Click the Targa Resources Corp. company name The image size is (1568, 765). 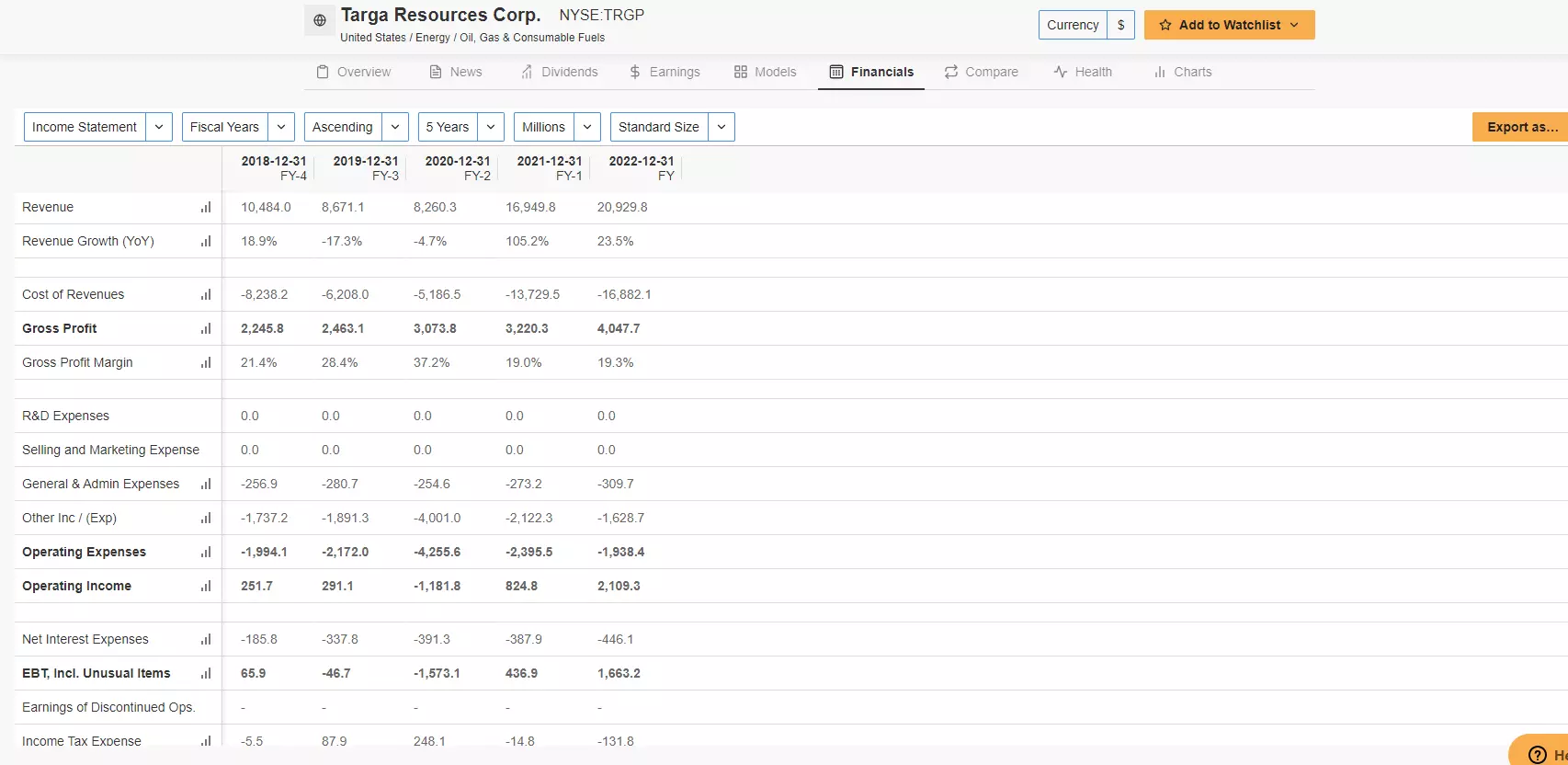click(x=440, y=15)
